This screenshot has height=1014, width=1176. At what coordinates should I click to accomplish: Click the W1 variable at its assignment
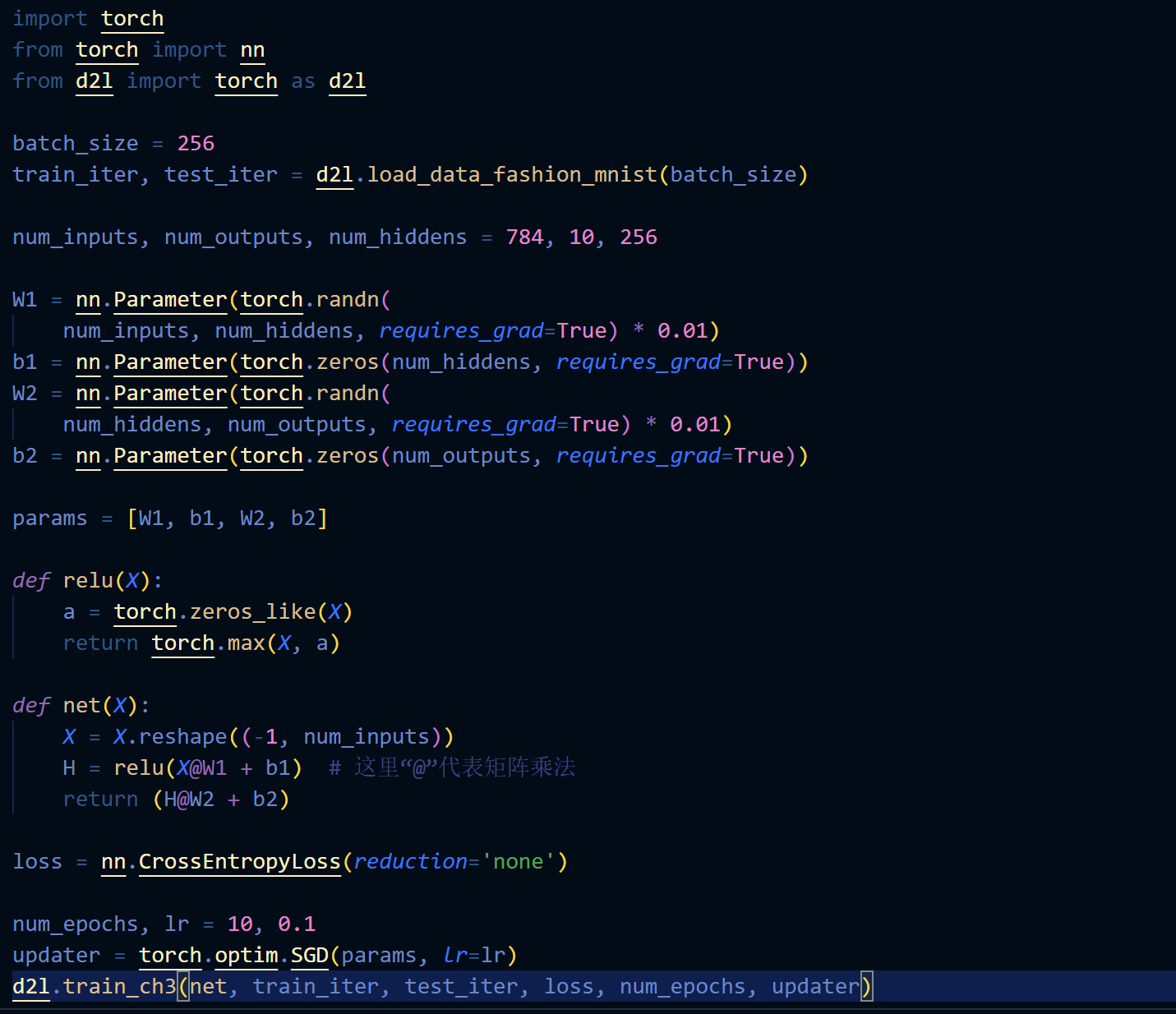click(x=25, y=300)
